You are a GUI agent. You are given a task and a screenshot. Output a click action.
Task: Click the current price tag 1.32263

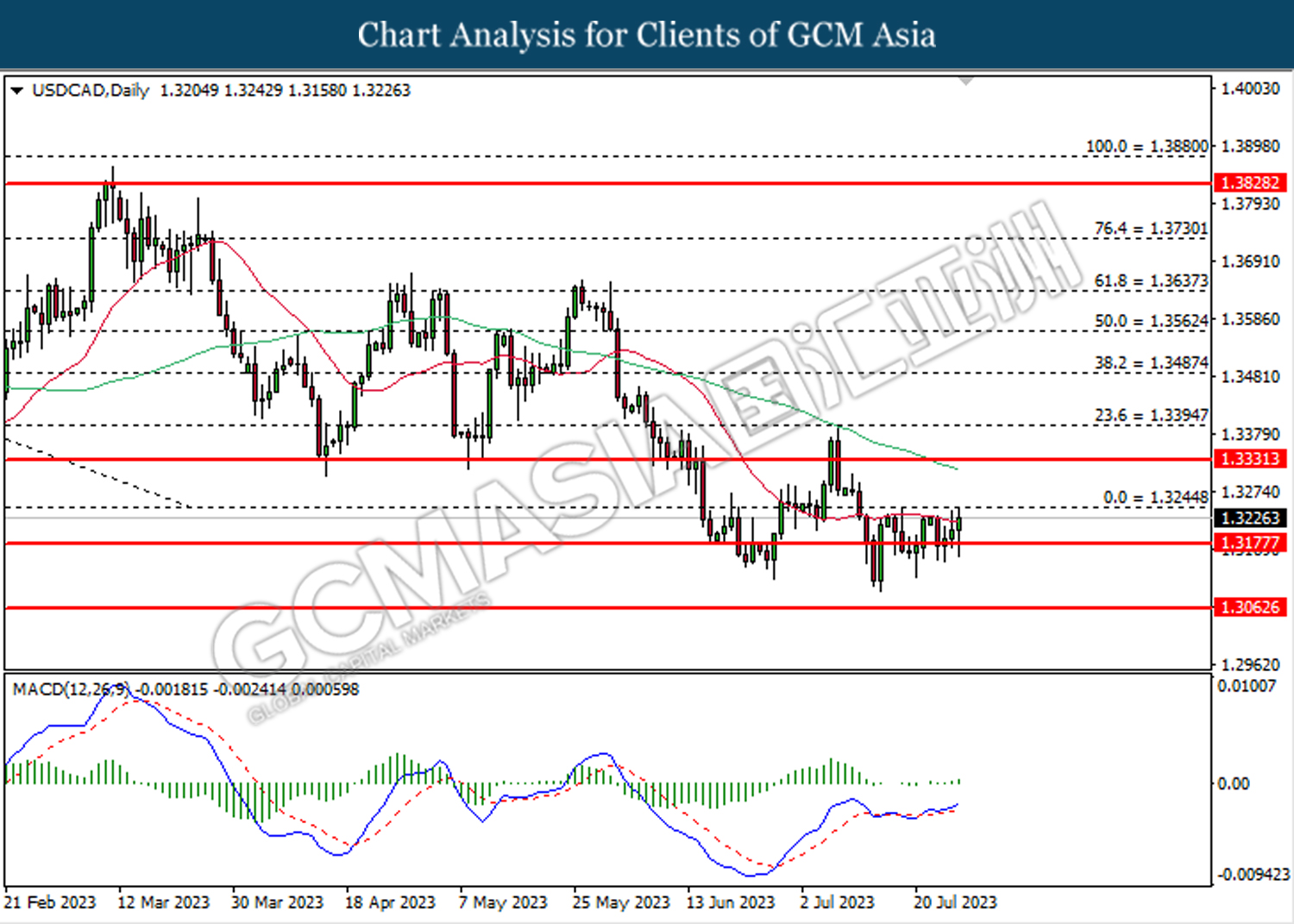pos(1250,518)
